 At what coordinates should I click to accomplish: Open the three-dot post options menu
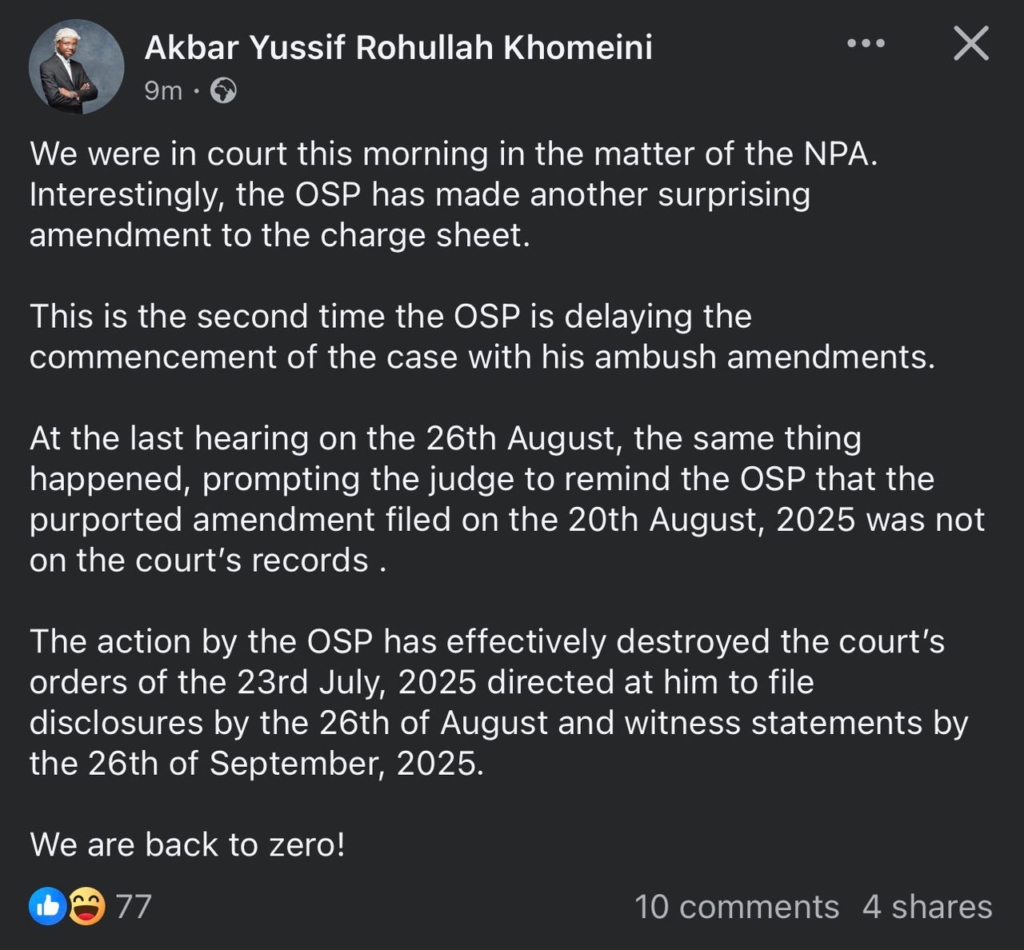point(865,44)
